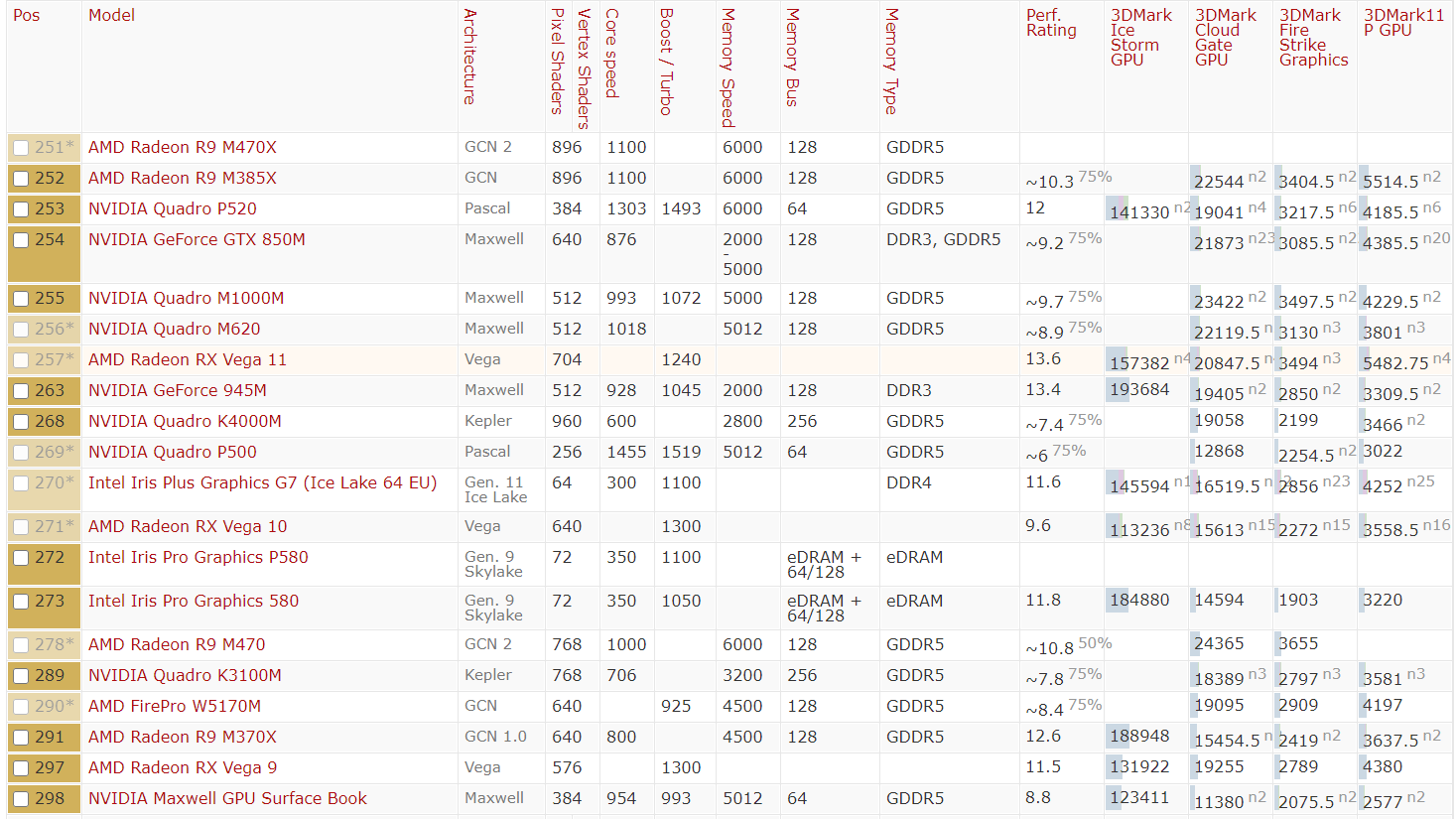Check the box for position 298

[21, 799]
